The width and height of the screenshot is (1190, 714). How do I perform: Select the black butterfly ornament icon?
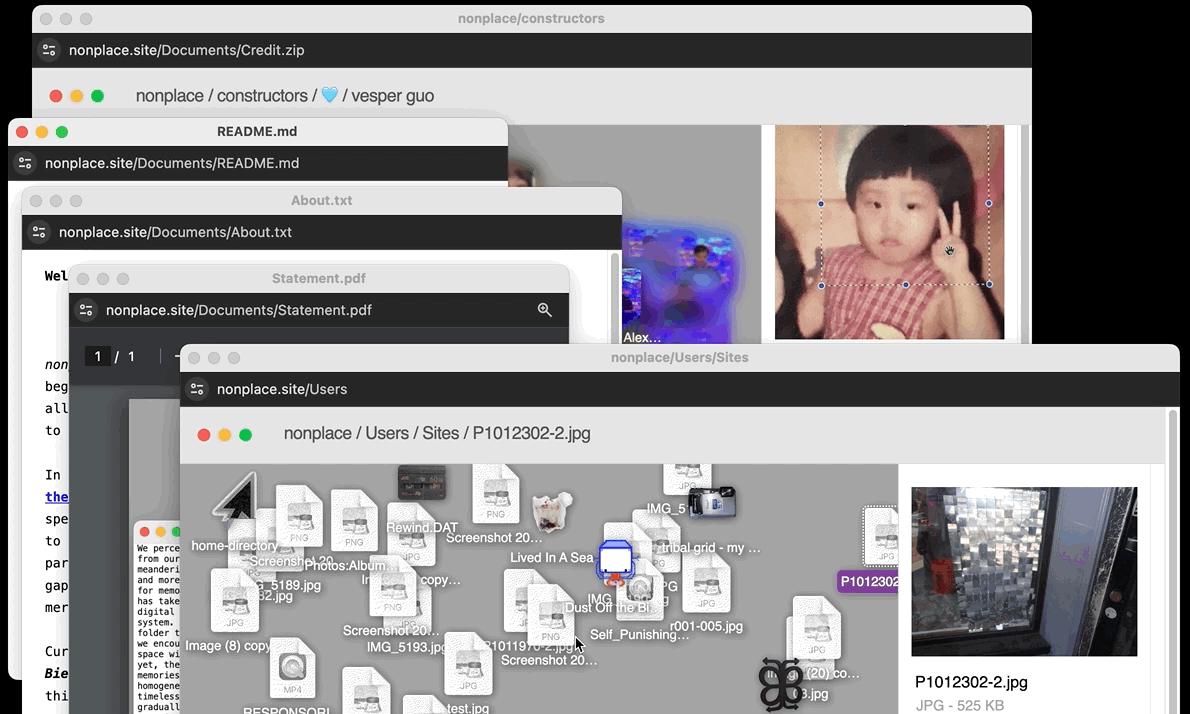[x=780, y=682]
